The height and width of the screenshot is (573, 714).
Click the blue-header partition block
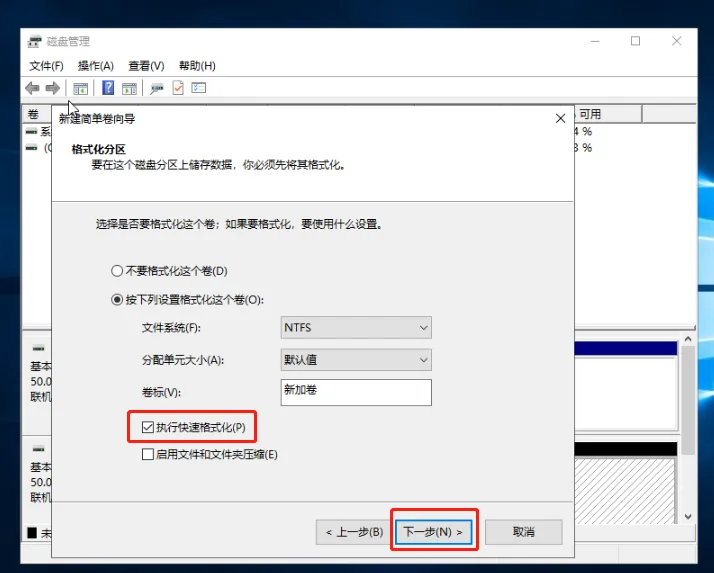626,386
